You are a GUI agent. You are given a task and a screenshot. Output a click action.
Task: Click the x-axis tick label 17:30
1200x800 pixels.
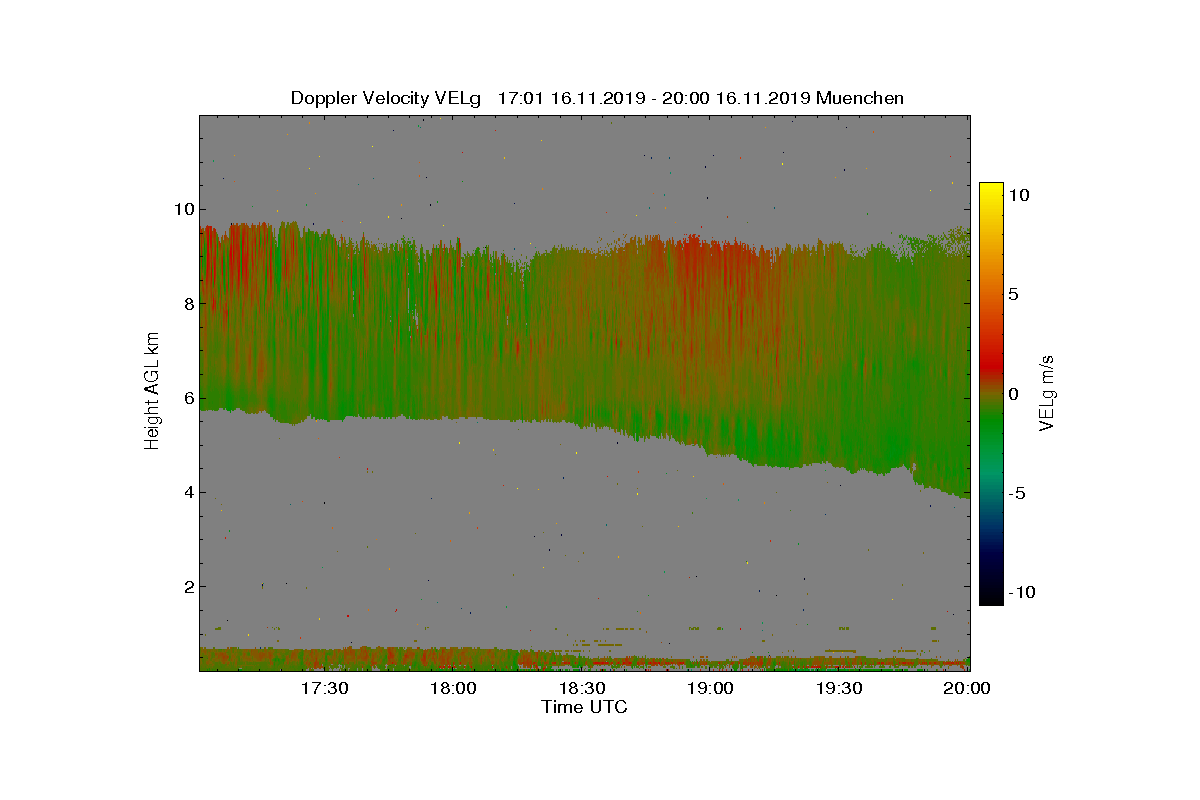324,689
